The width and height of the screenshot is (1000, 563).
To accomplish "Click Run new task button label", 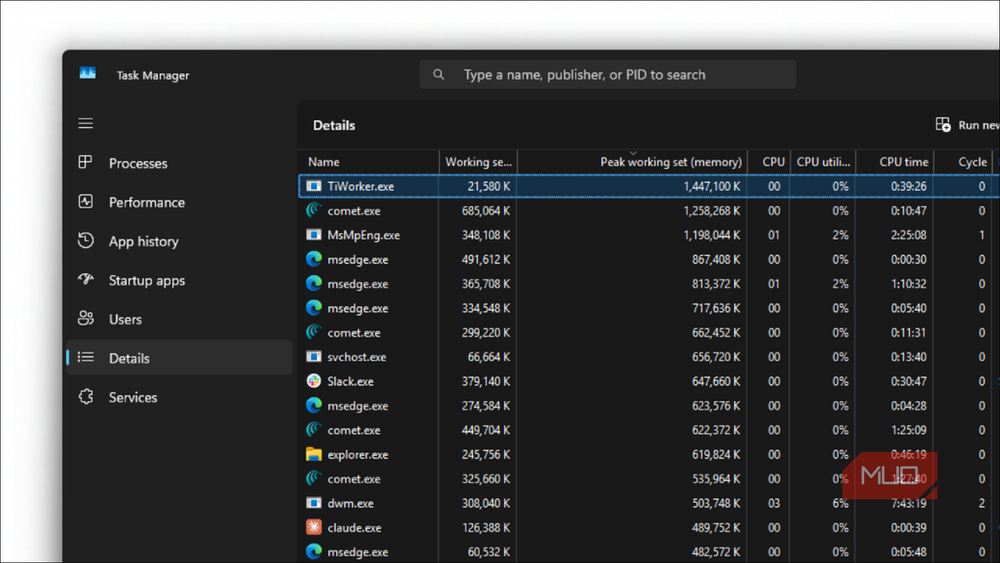I will click(978, 126).
